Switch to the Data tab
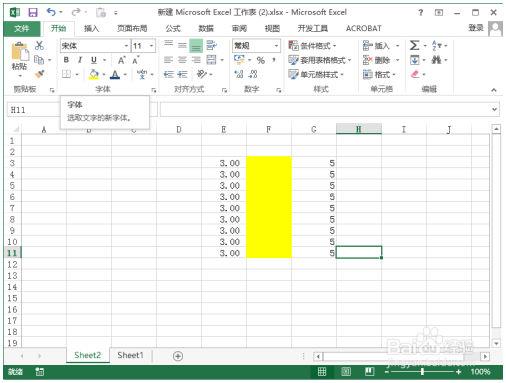 [206, 29]
